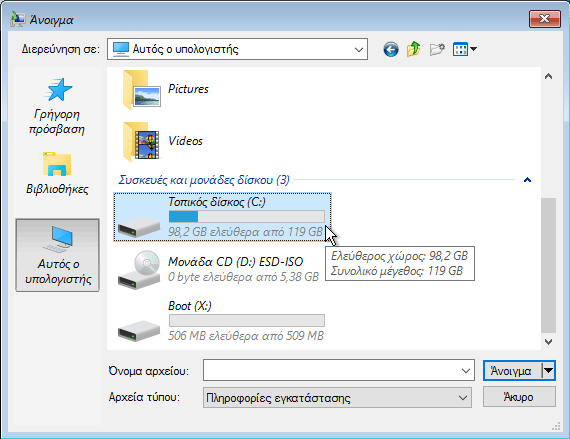
Task: Click the 0 byte ελεύθερα από 5,38 GB text
Action: [x=243, y=277]
